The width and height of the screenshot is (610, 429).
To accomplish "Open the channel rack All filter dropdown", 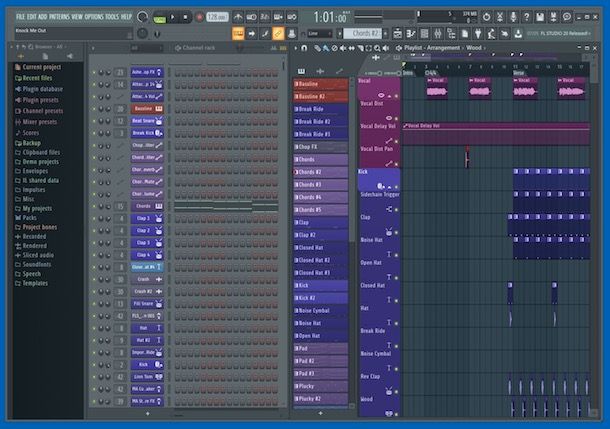I will [147, 48].
